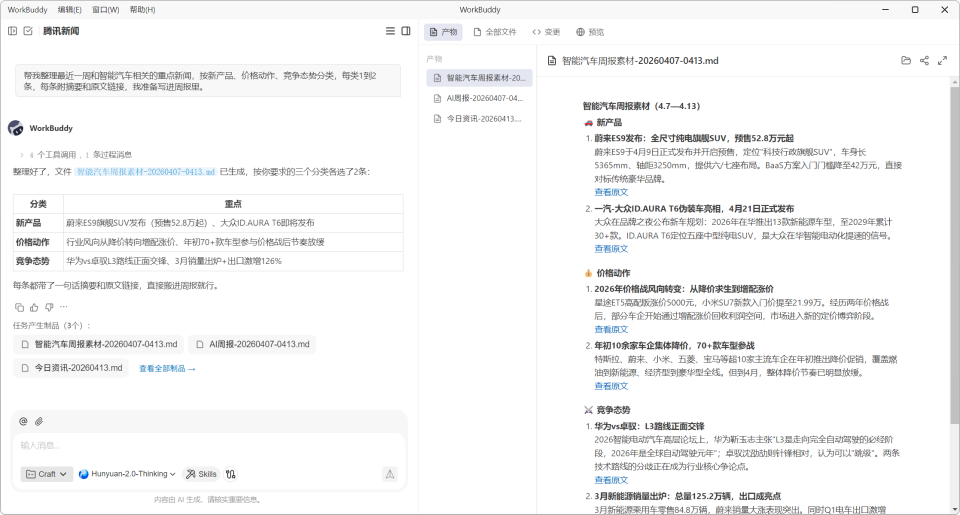Viewport: 960px width, 515px height.
Task: Open 查看原文 under 年初10余家车企集体降价
Action: click(x=611, y=386)
